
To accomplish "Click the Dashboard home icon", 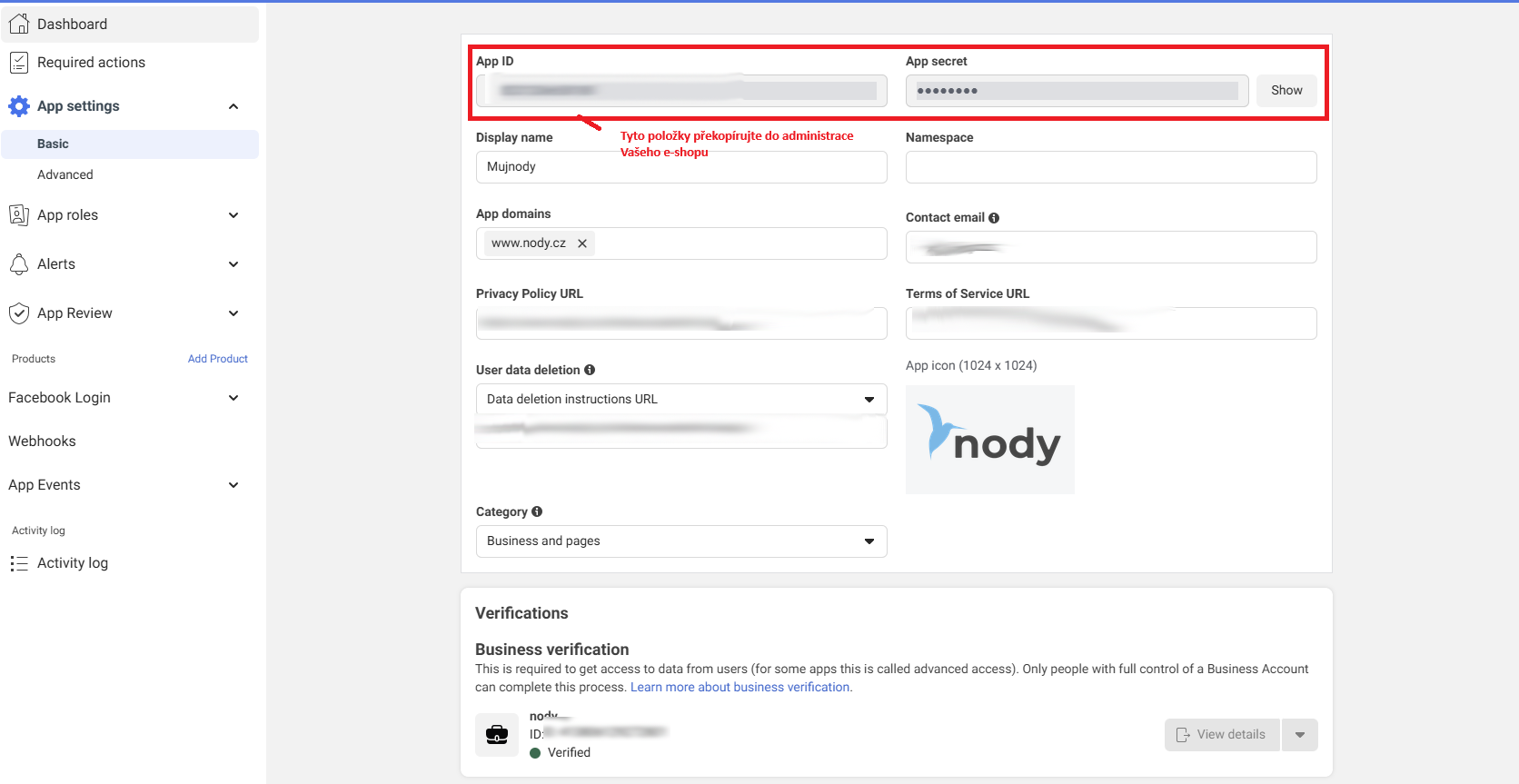I will pos(19,24).
